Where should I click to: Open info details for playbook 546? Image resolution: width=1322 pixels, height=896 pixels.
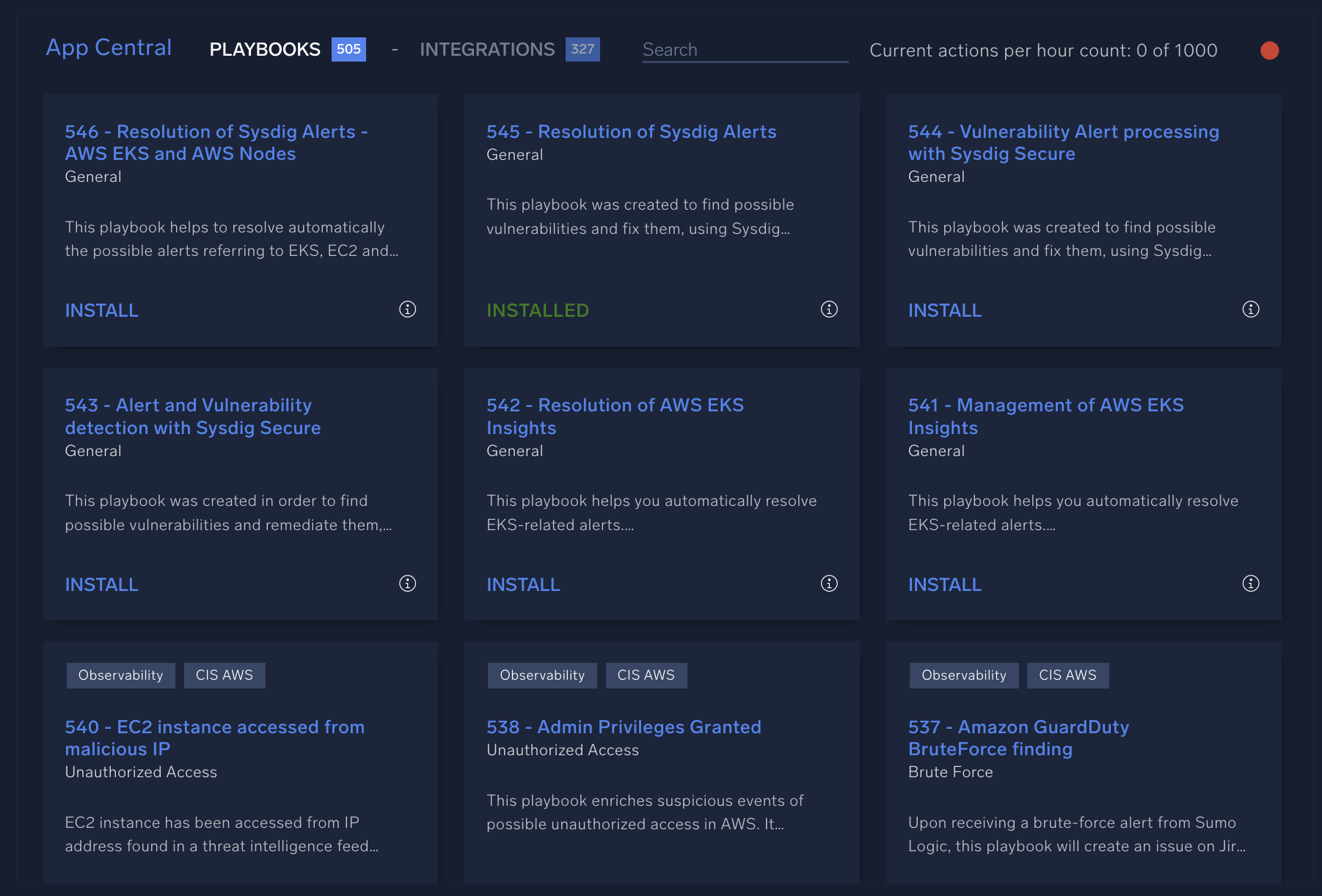[x=408, y=309]
